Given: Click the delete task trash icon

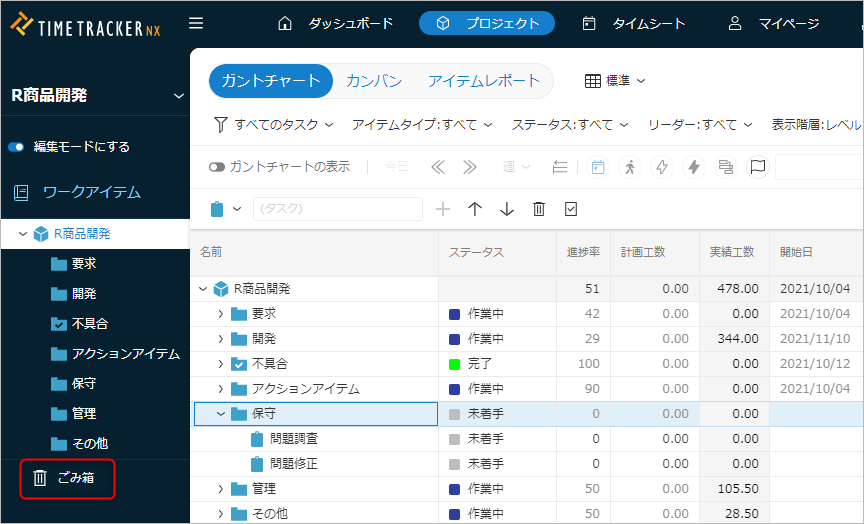Looking at the screenshot, I should tap(539, 209).
